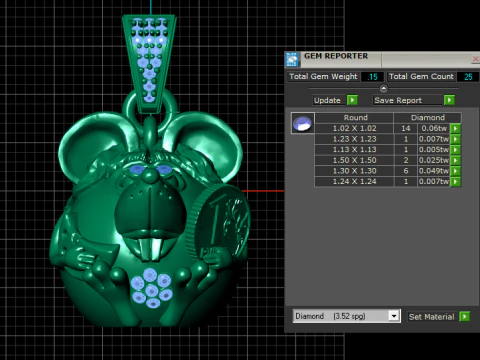
Task: Click the Update button
Action: point(328,100)
